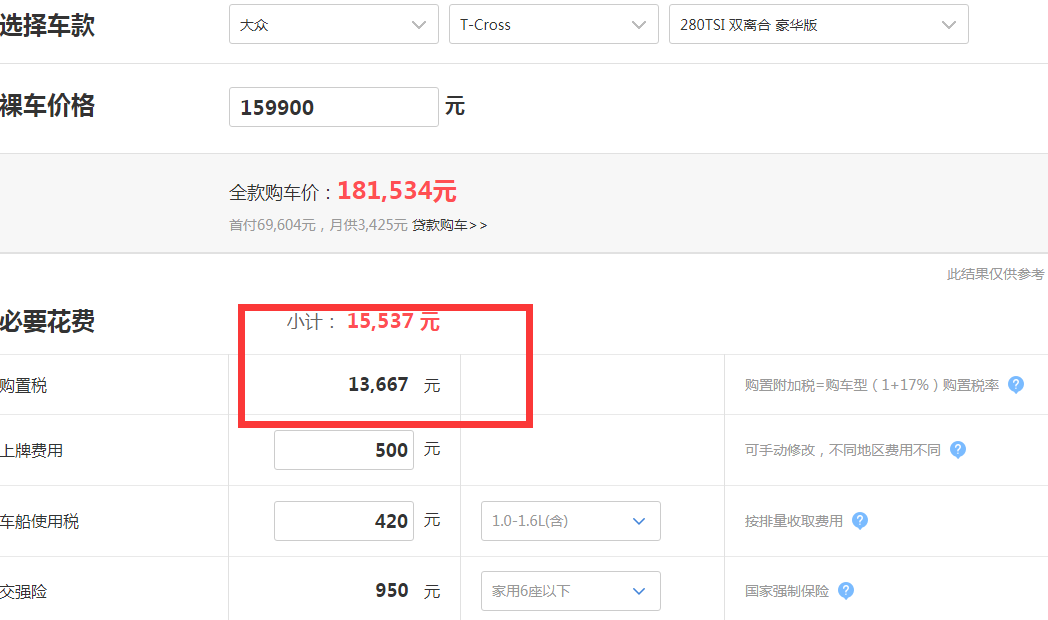Click the 必要花费 section heading
The image size is (1048, 620).
47,321
